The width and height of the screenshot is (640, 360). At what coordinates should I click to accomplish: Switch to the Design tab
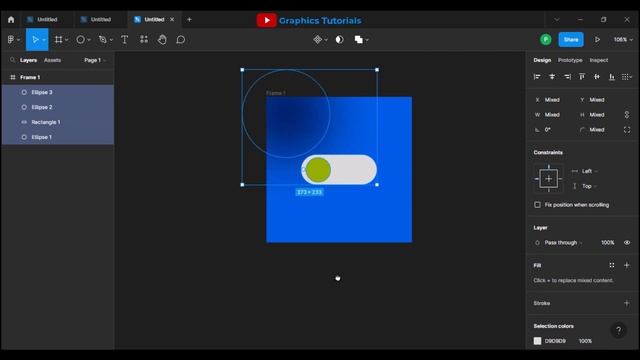[542, 60]
